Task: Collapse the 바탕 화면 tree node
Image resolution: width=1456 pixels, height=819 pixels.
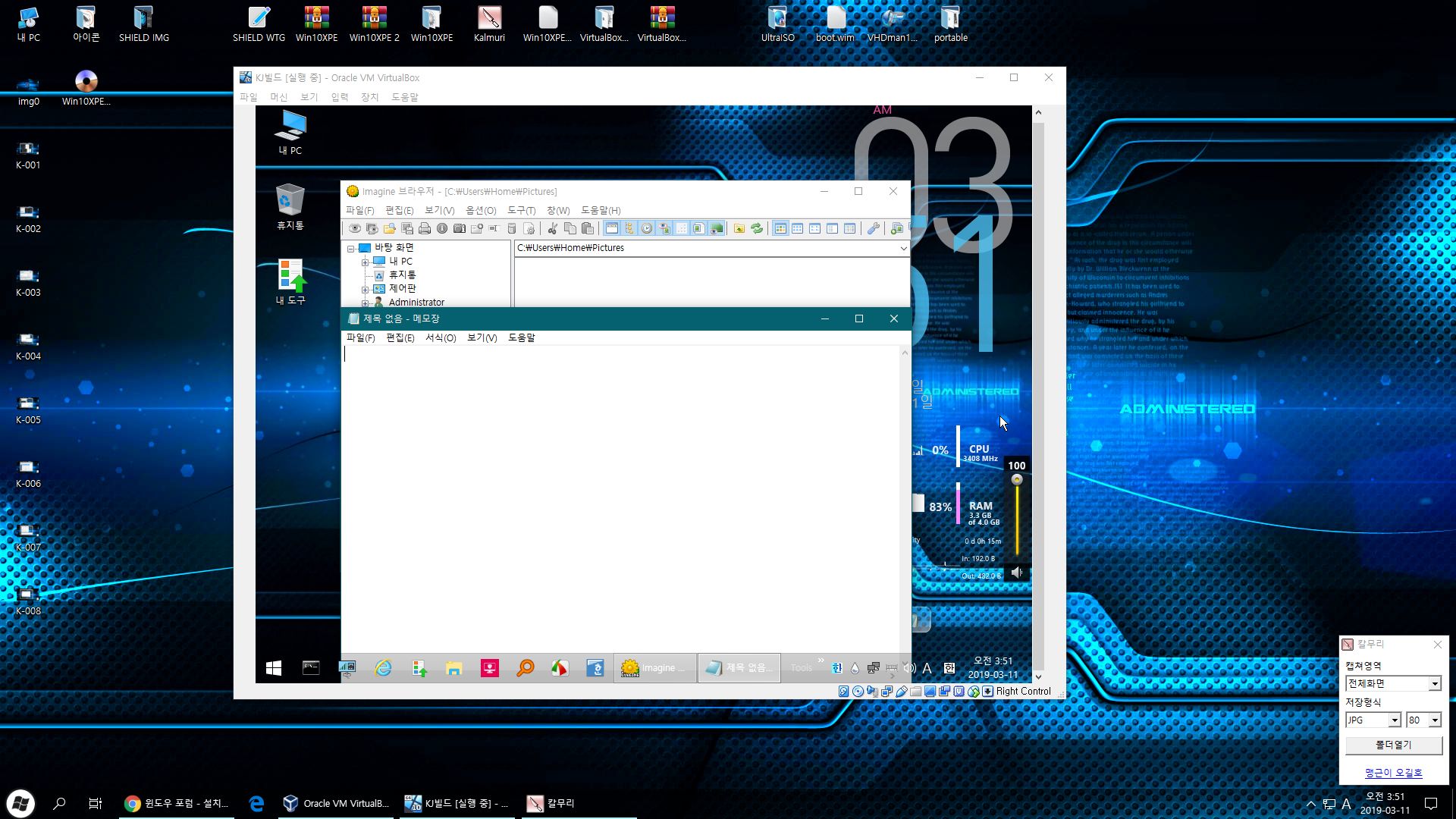Action: tap(350, 248)
